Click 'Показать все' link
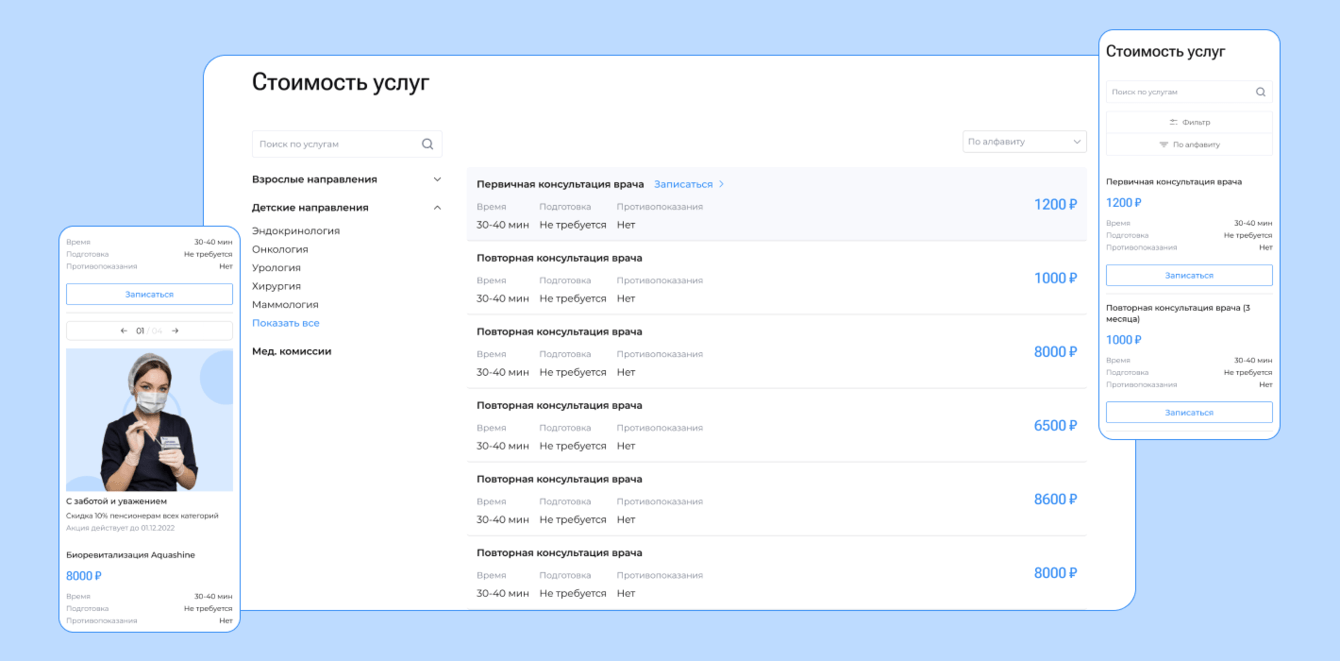Viewport: 1340px width, 661px height. click(286, 323)
